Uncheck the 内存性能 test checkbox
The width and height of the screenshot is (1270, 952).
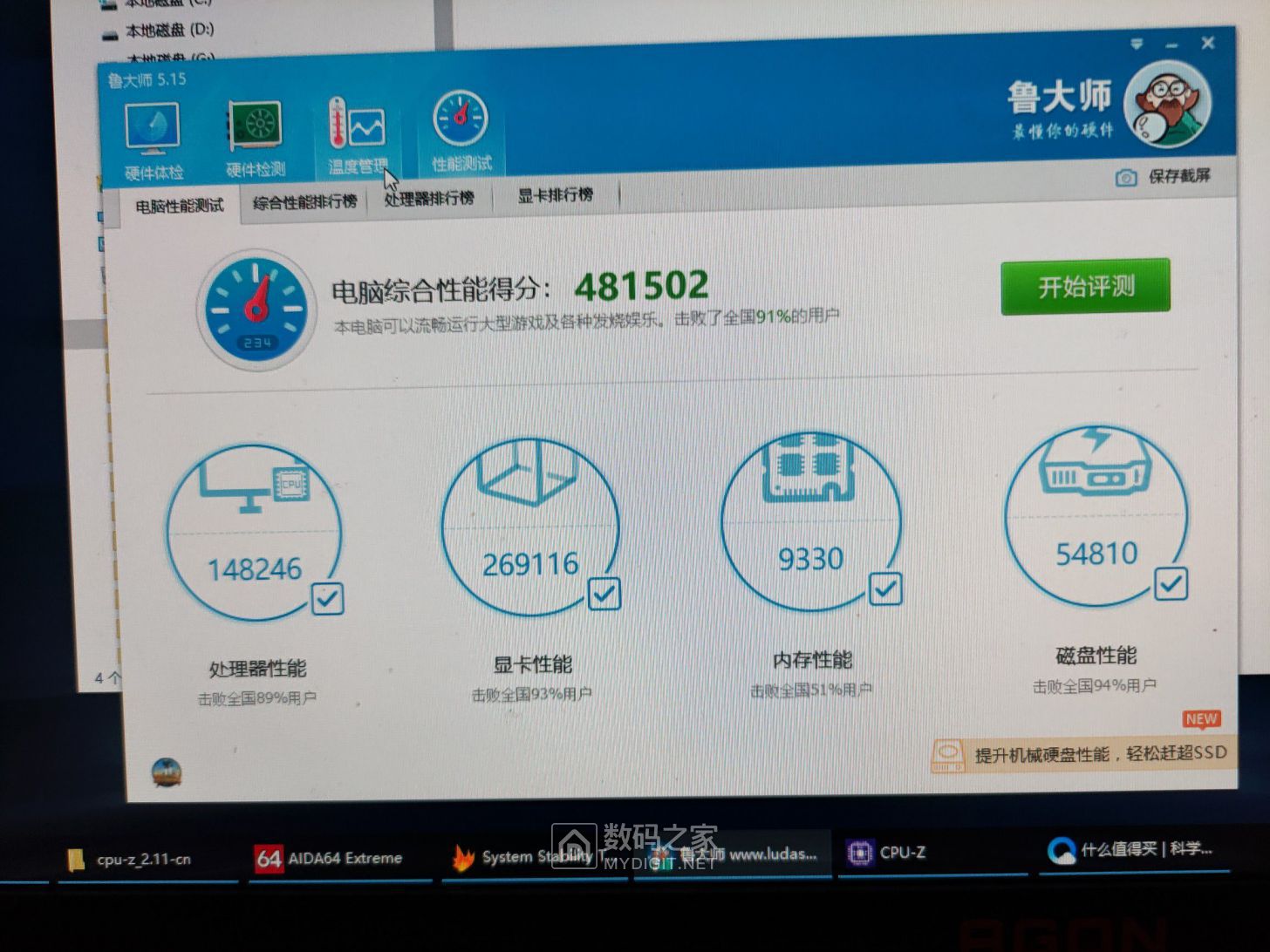(x=885, y=588)
